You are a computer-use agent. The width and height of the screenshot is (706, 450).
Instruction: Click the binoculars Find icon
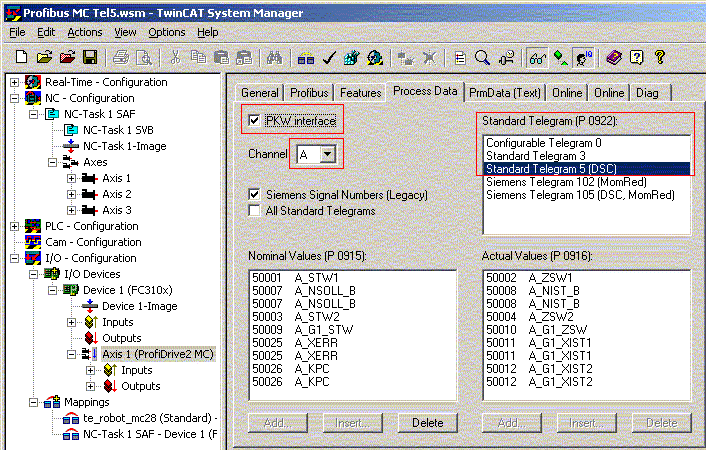click(274, 57)
